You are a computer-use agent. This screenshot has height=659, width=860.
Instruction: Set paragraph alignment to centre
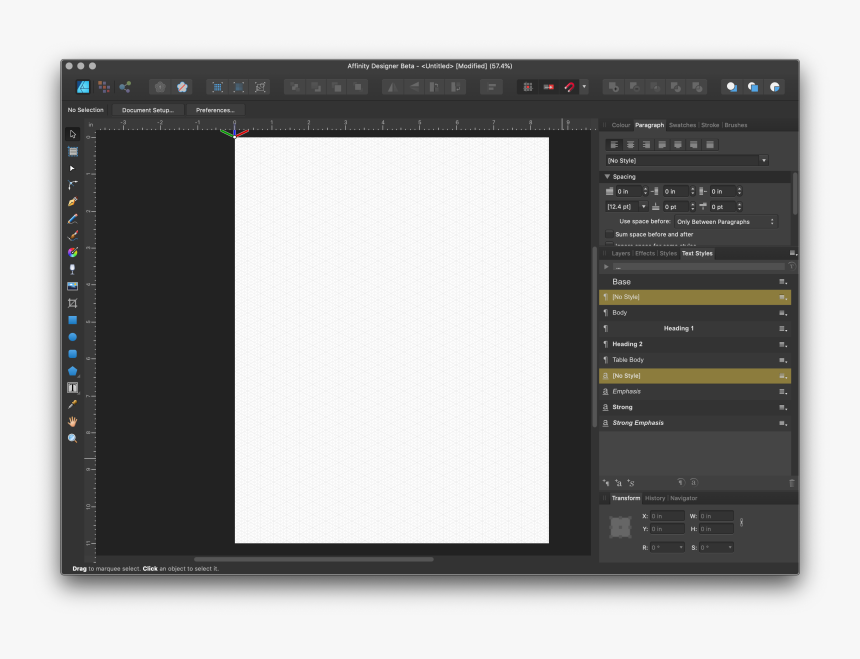pyautogui.click(x=630, y=145)
